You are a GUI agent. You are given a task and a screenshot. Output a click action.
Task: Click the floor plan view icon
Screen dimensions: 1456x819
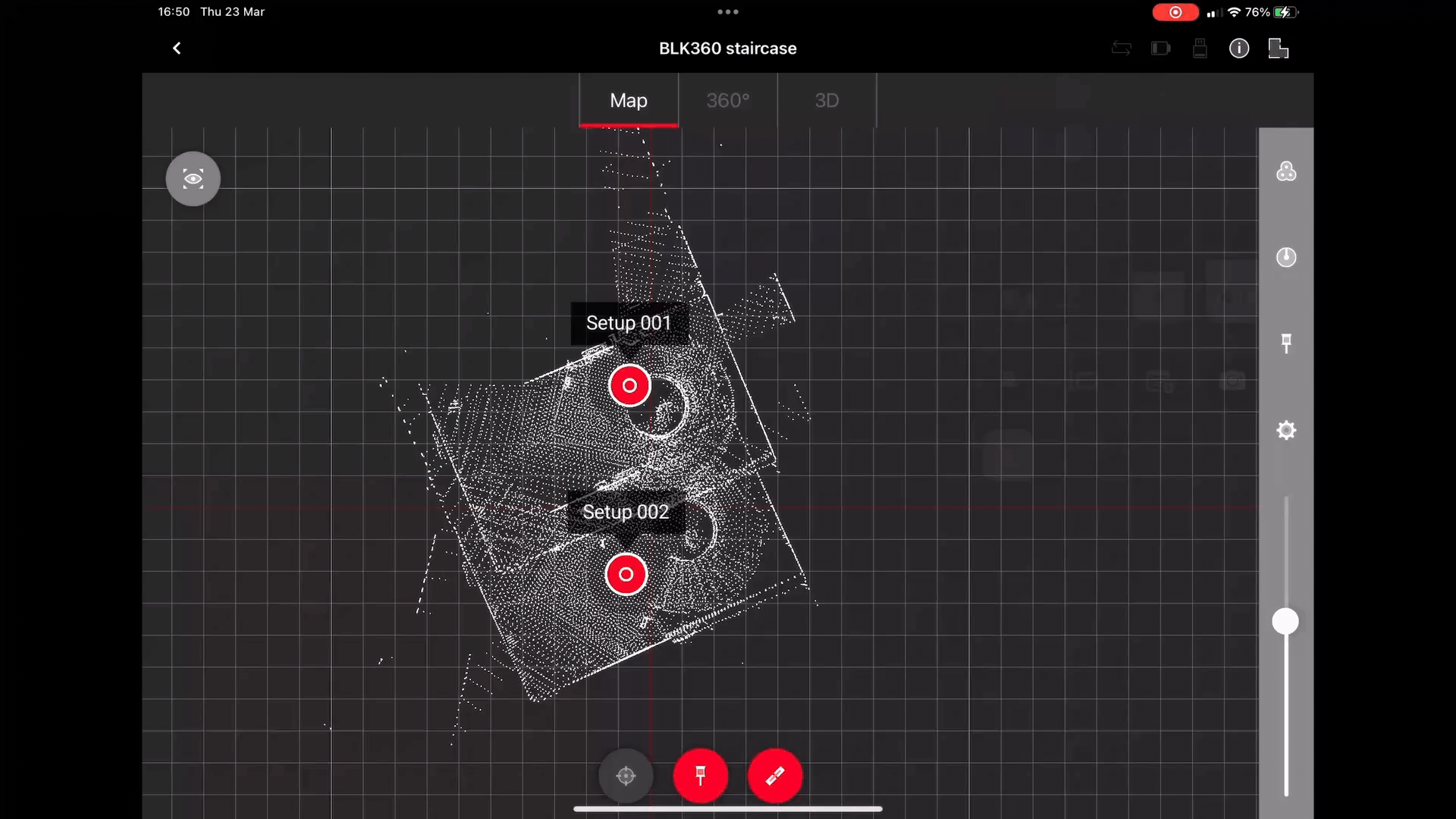1279,48
